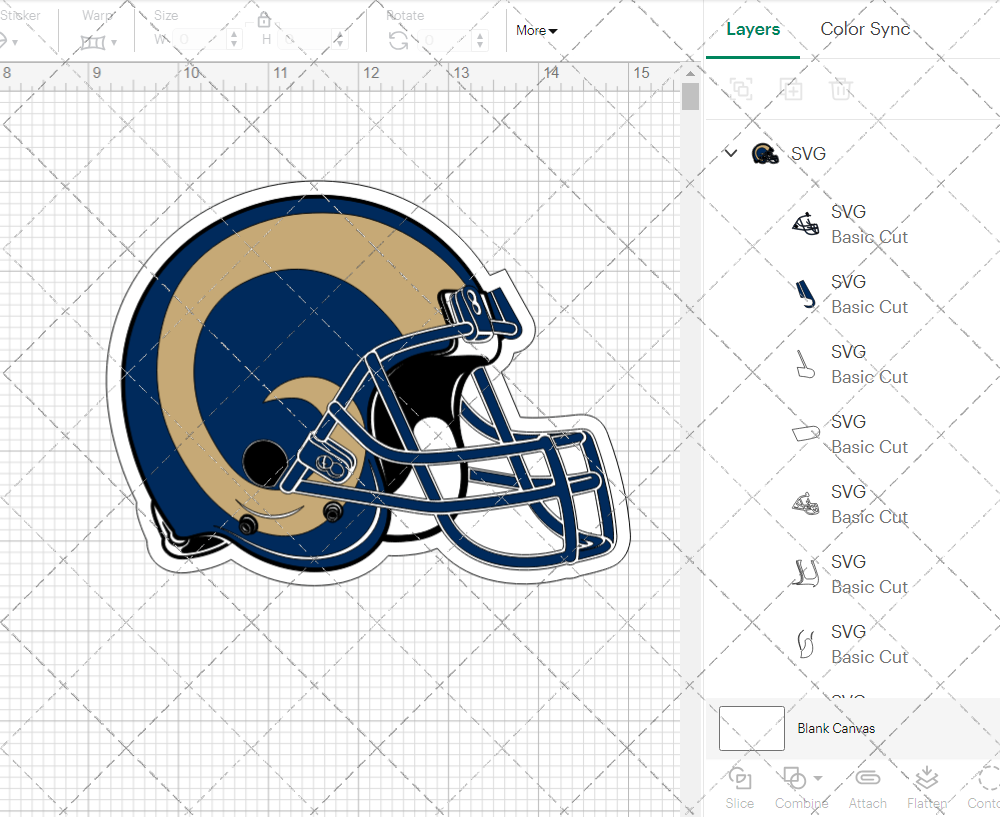
Task: Select the facemask outline layer thumbnail
Action: coord(805,224)
